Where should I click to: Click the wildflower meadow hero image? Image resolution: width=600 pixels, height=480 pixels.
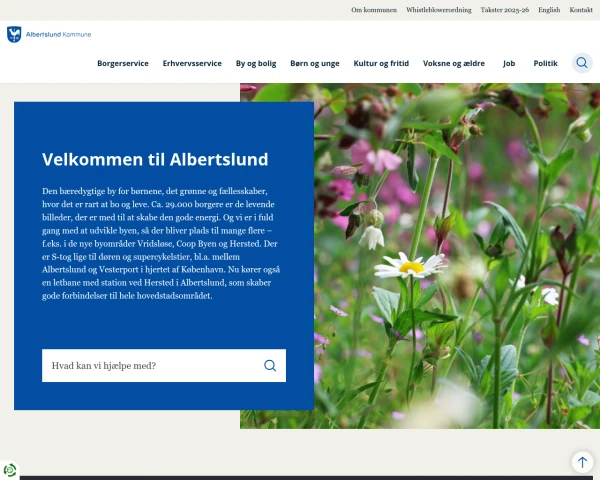click(x=457, y=256)
